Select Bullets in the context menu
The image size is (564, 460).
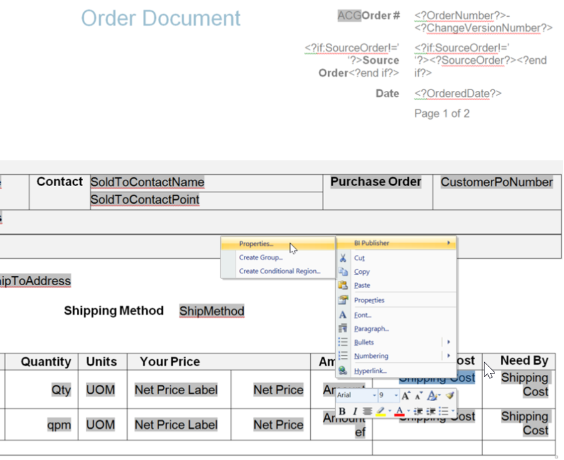[396, 342]
